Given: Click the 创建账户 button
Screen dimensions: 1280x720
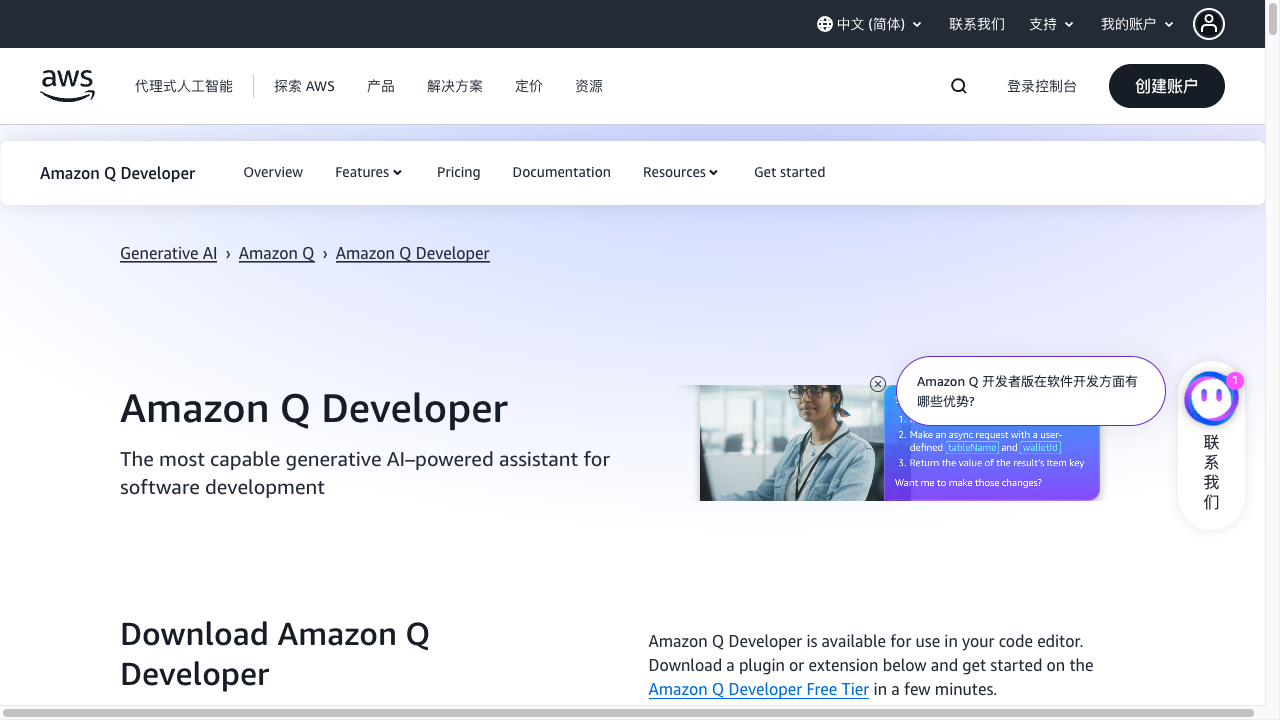Looking at the screenshot, I should click(x=1166, y=86).
